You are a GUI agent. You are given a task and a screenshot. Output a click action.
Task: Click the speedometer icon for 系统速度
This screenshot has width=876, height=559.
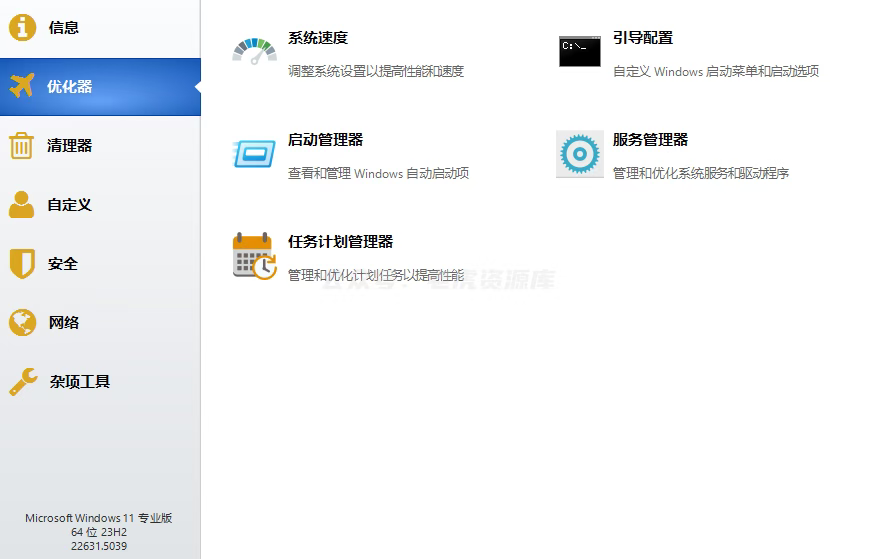point(254,51)
